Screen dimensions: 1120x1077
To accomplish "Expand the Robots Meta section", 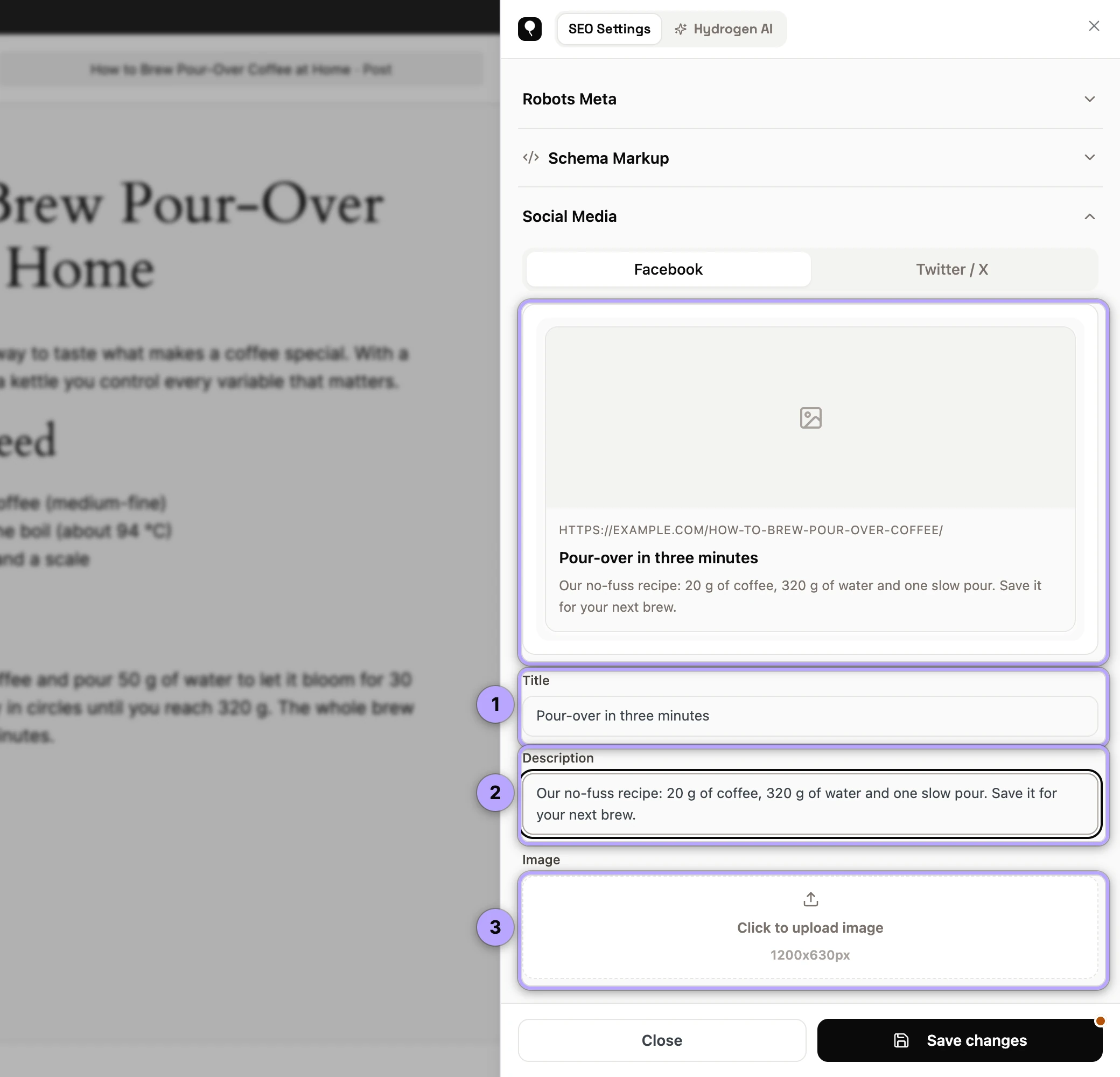I will click(810, 100).
